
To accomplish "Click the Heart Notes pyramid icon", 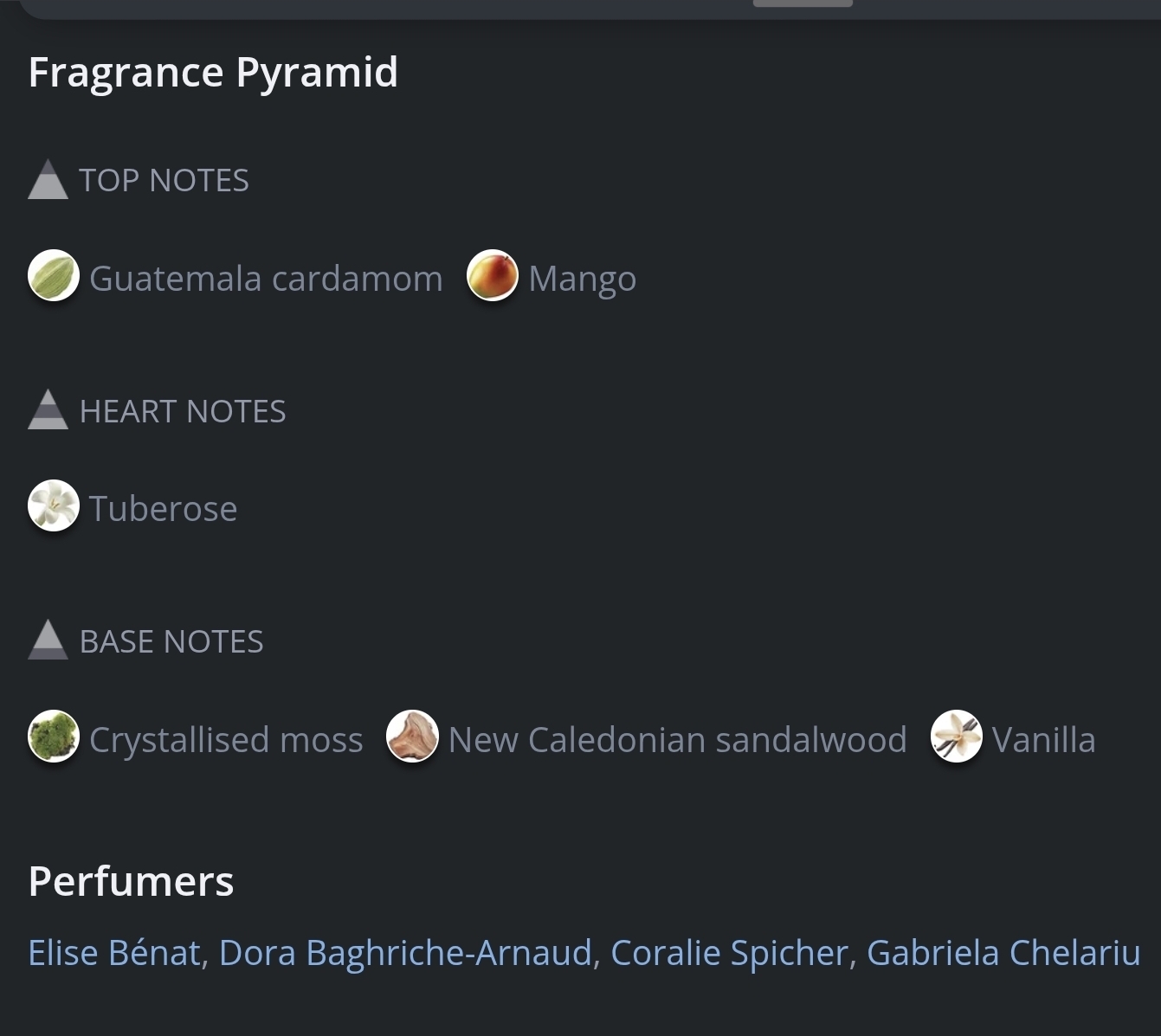I will tap(48, 410).
